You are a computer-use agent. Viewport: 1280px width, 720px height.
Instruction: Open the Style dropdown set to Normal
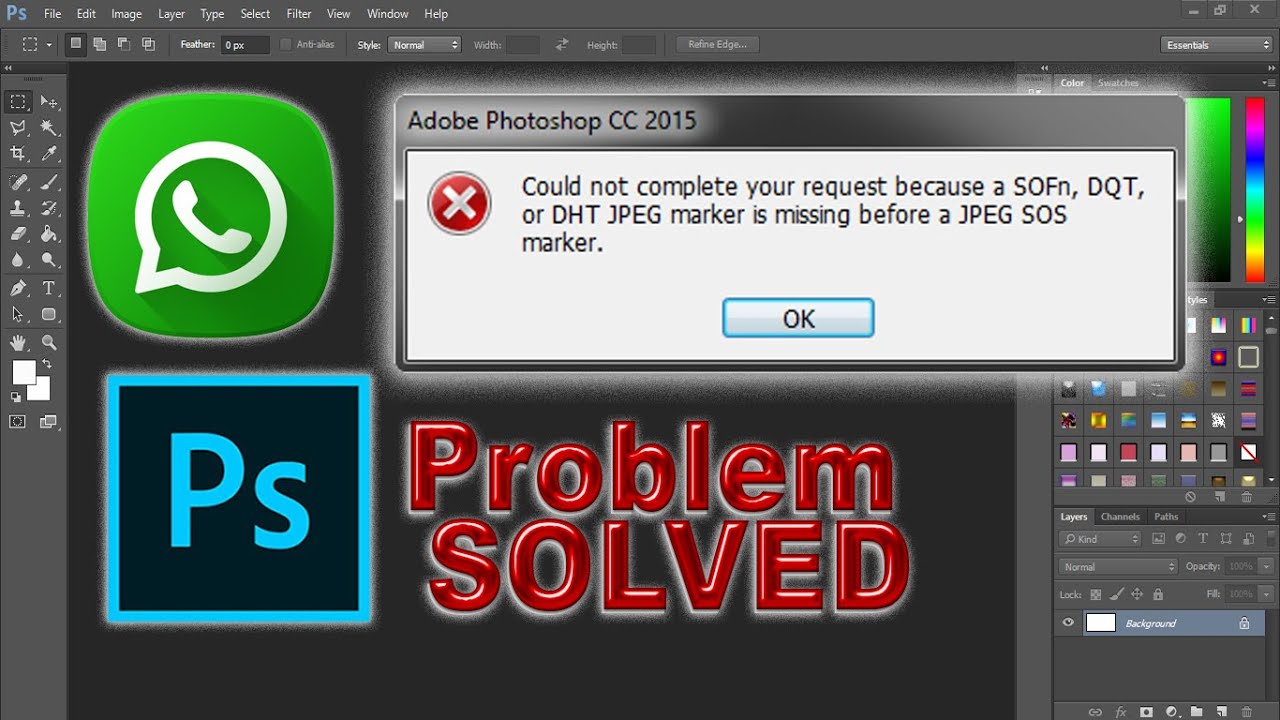[x=424, y=45]
